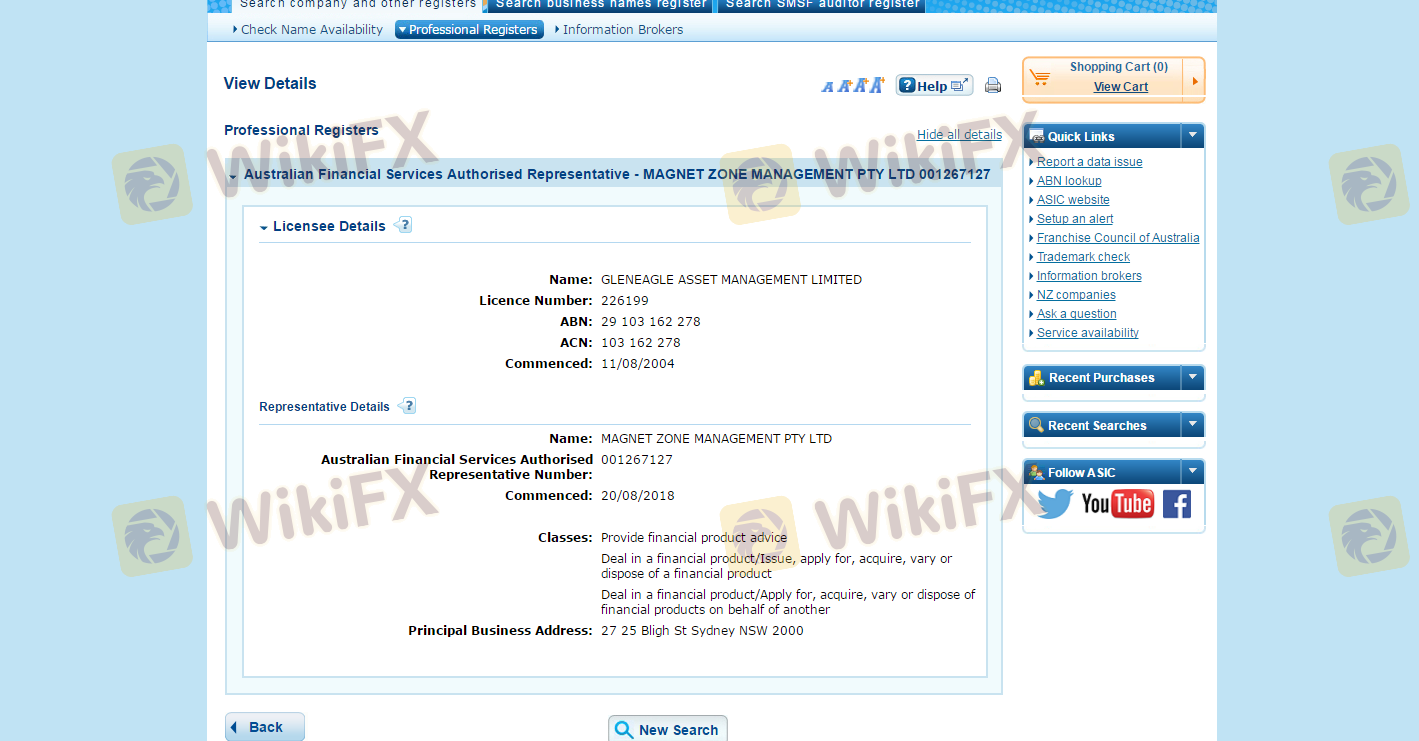Click licensee commenced date 11/08/2004
The width and height of the screenshot is (1419, 741).
[x=638, y=364]
